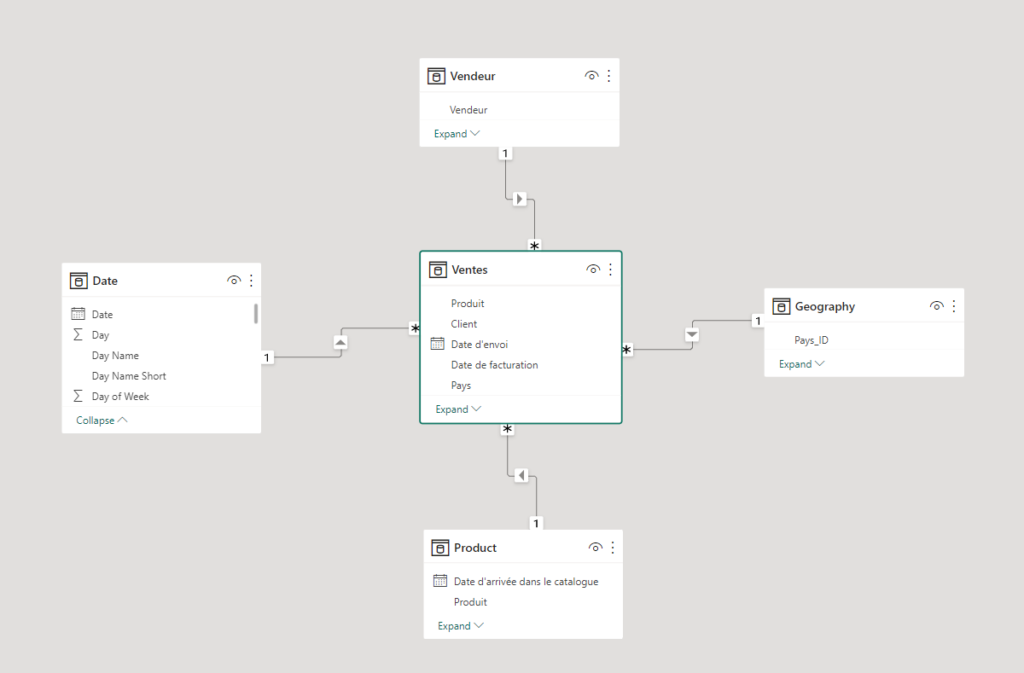Click the calendar icon beside the Date field

point(79,314)
